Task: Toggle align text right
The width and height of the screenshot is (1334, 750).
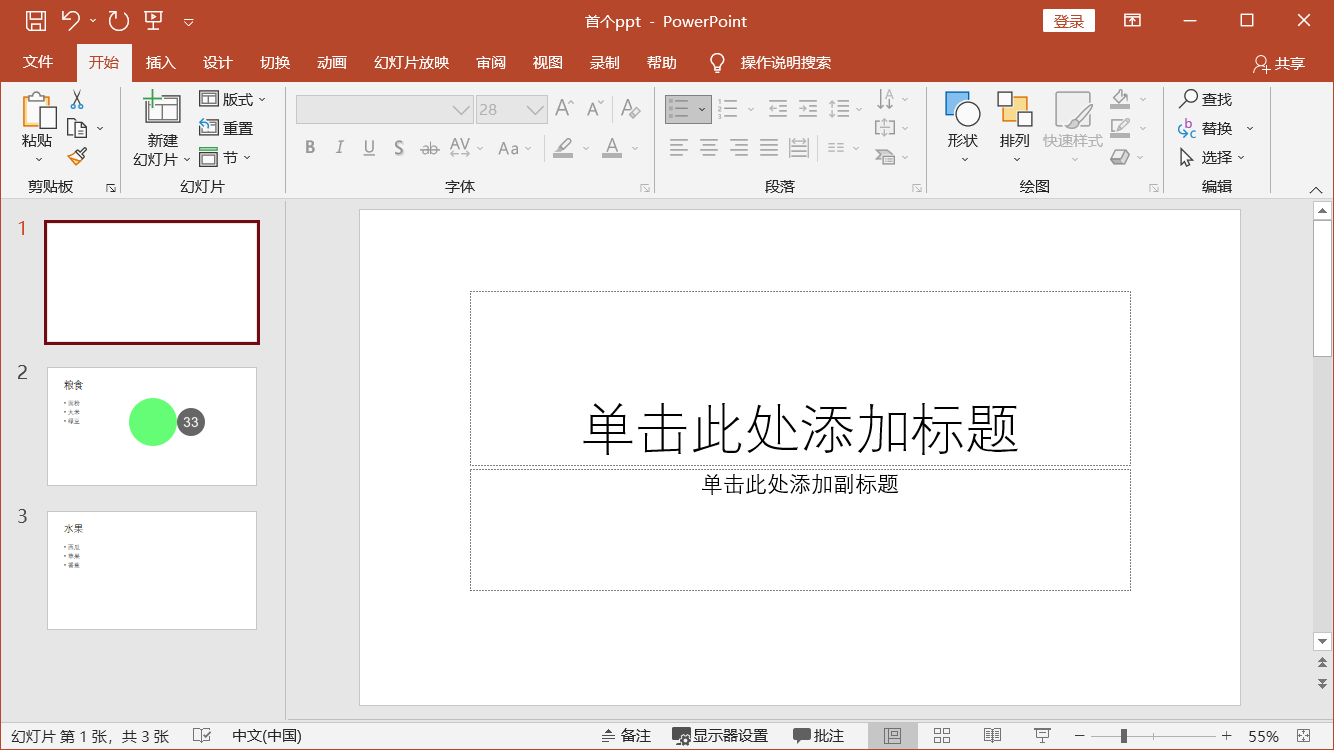Action: click(x=739, y=148)
